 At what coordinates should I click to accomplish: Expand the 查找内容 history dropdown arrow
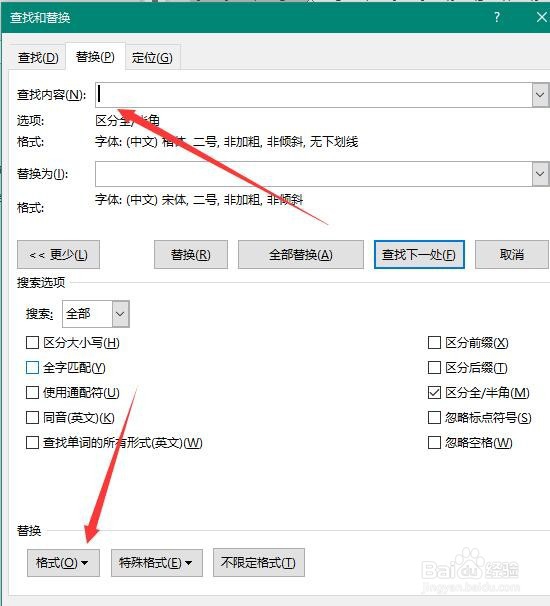[x=540, y=95]
